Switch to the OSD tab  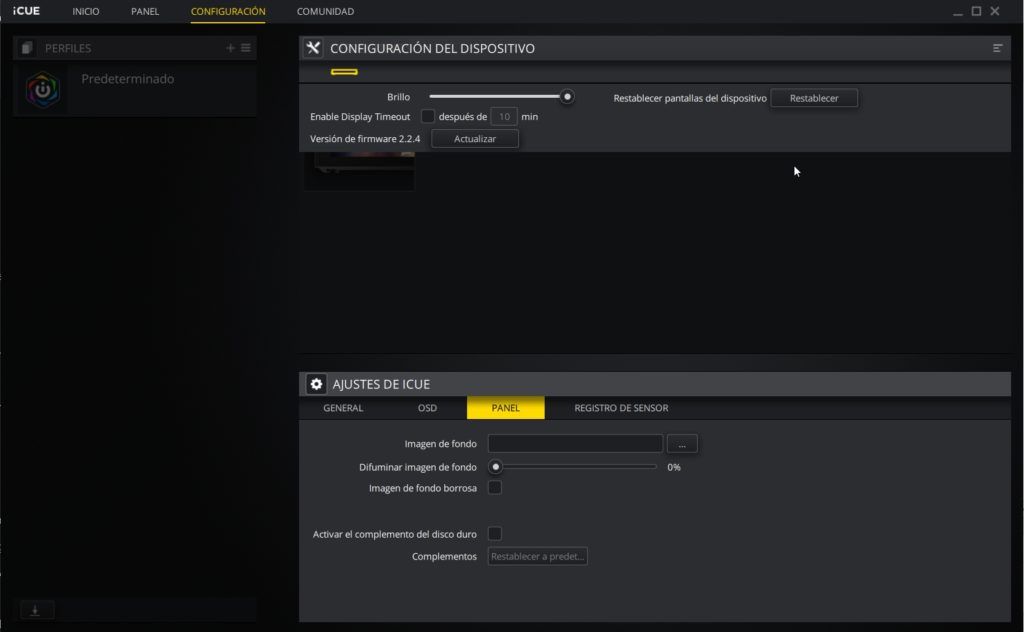click(427, 408)
